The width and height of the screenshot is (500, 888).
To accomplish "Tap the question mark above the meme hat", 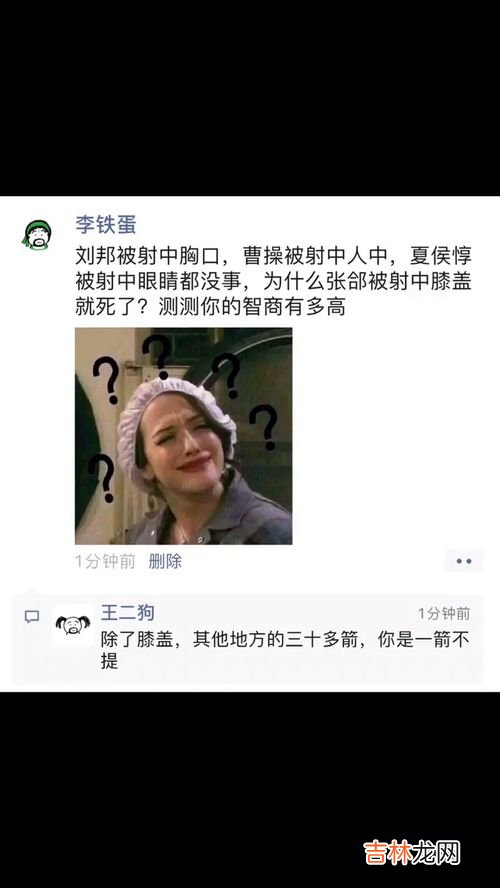I will click(157, 356).
